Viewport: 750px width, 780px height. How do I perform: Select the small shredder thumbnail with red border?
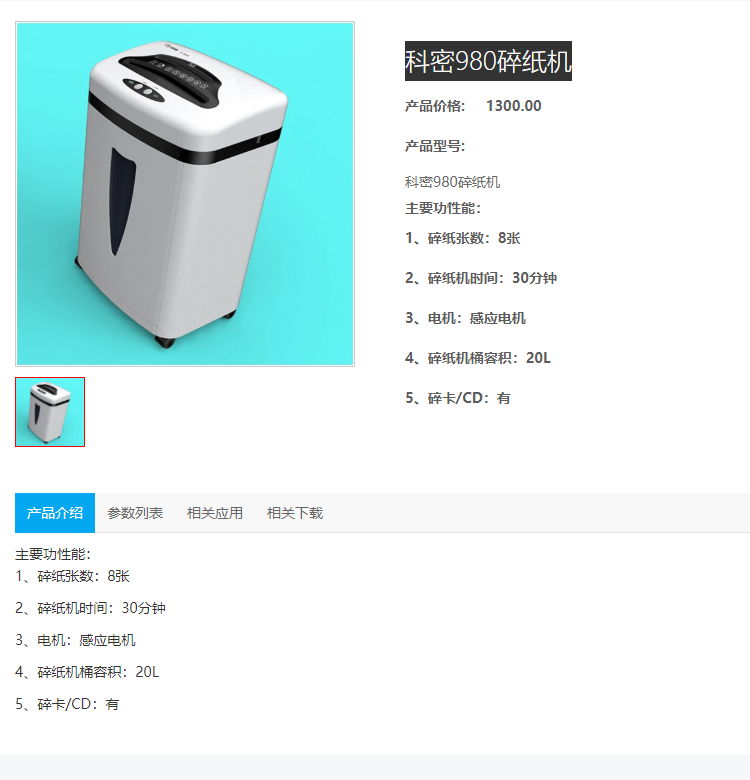click(x=50, y=412)
